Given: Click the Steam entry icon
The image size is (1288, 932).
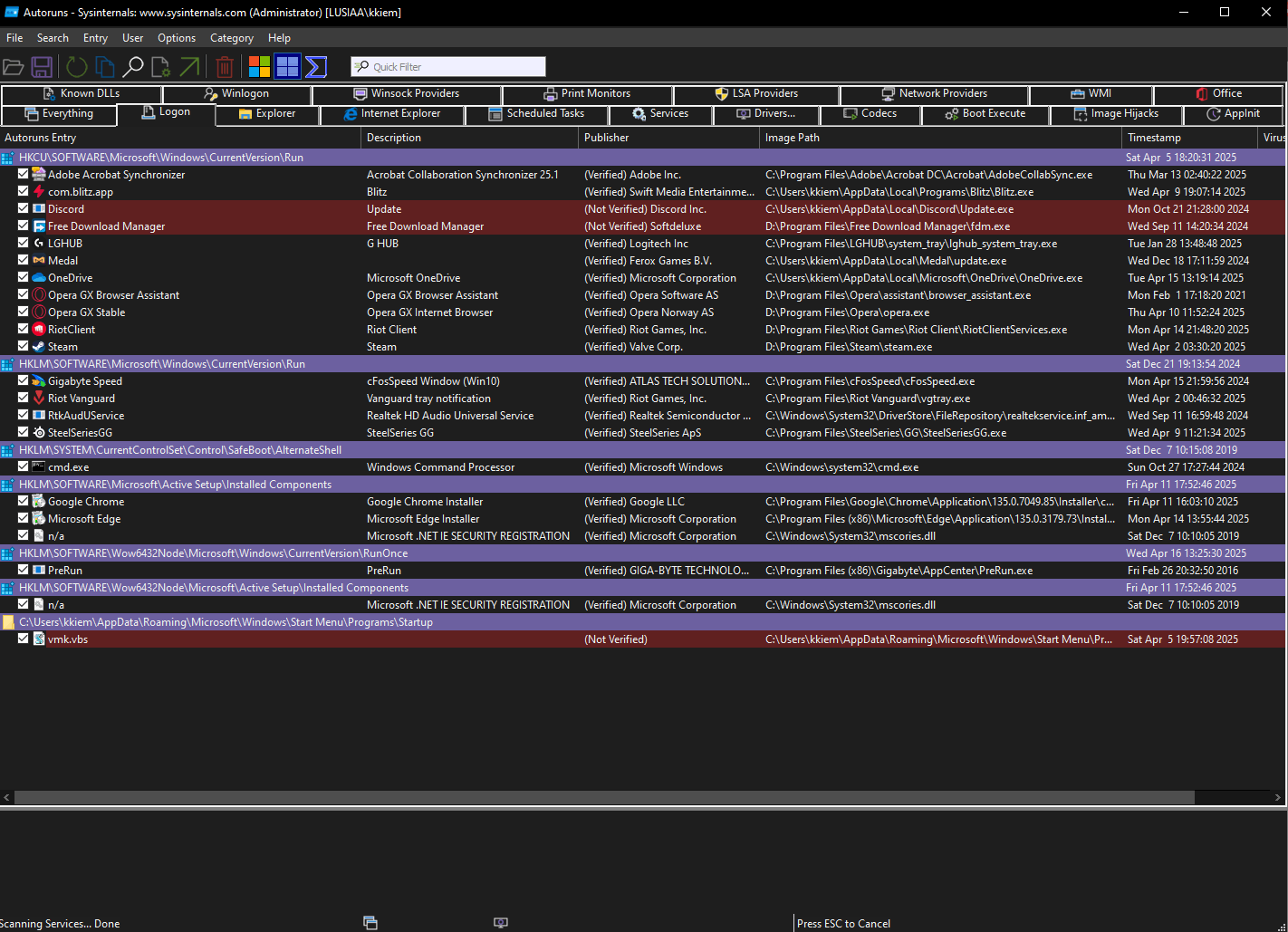Looking at the screenshot, I should (39, 347).
